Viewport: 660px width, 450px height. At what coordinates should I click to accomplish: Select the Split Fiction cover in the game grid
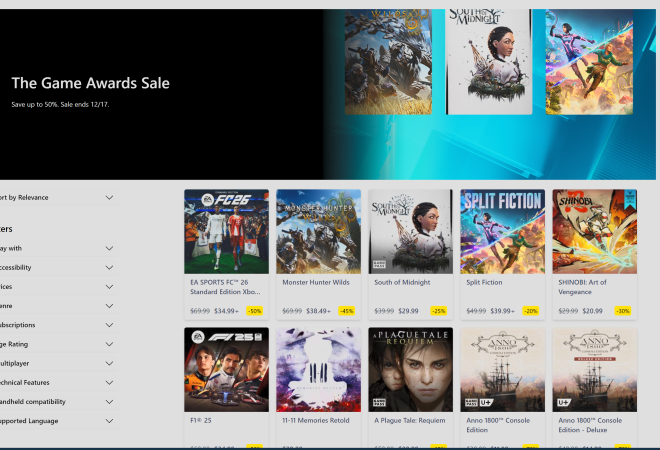point(502,231)
